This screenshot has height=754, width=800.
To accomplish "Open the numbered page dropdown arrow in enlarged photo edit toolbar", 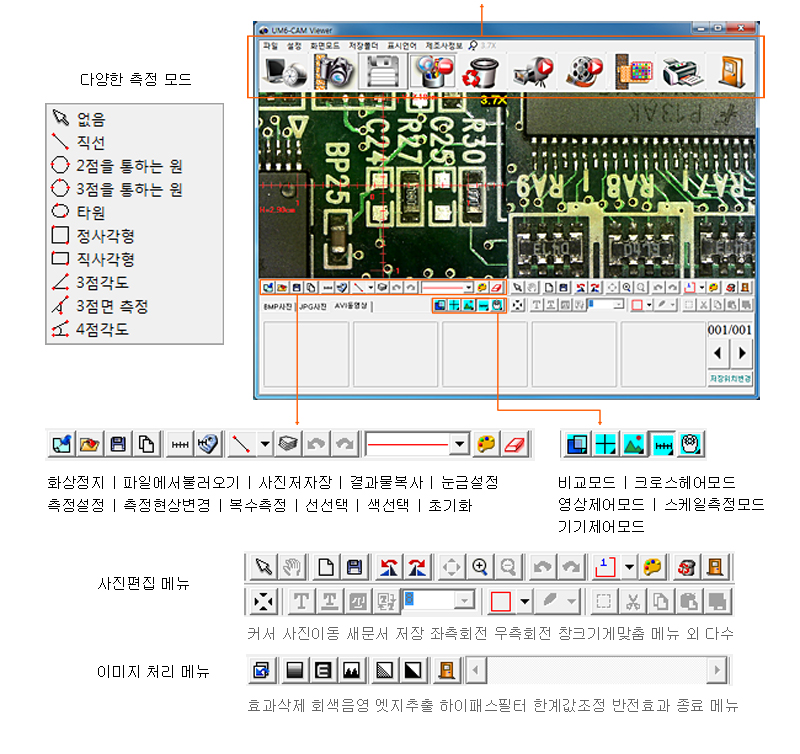I will [x=629, y=567].
